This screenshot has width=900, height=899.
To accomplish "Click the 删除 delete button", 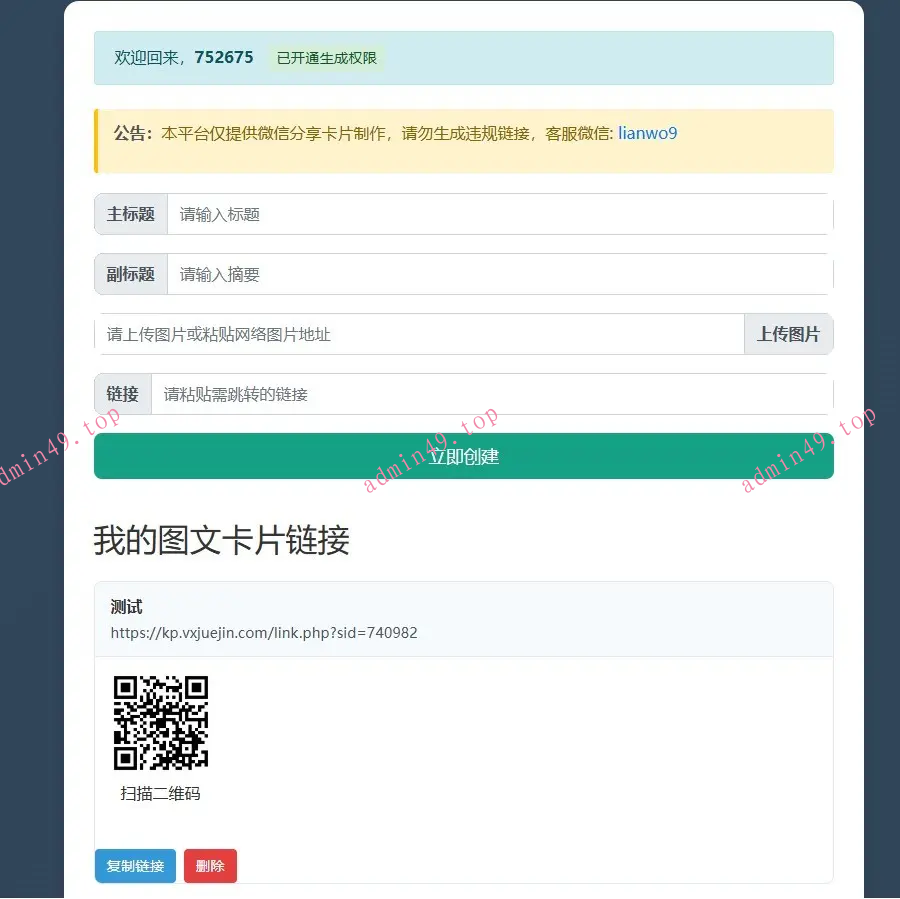I will click(x=210, y=865).
